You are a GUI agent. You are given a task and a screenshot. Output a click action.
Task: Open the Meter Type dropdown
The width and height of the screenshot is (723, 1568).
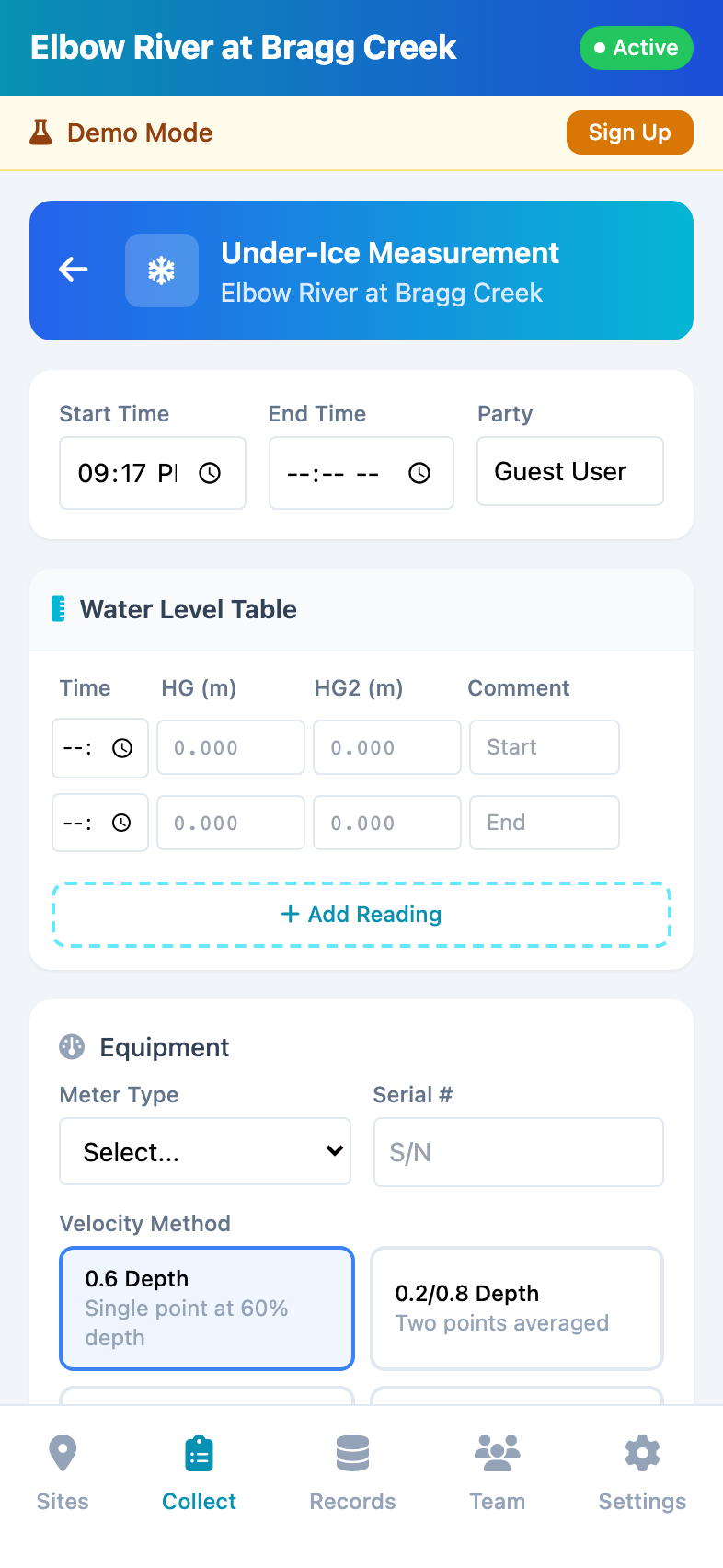coord(205,1151)
